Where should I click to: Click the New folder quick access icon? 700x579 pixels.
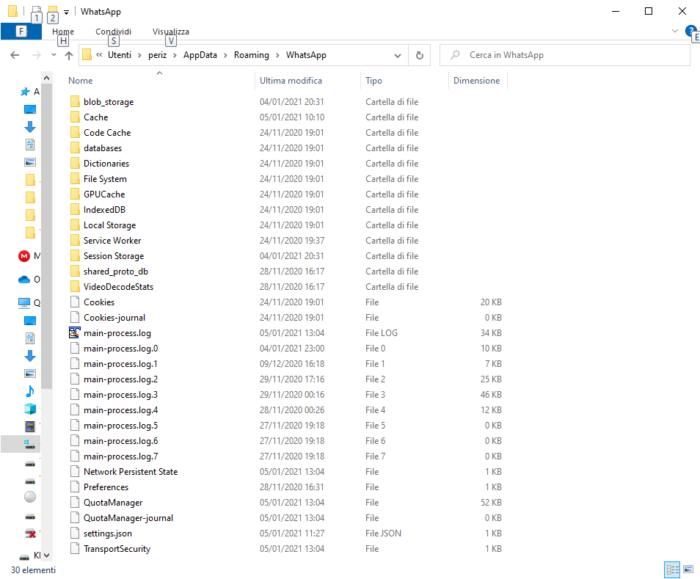click(53, 11)
